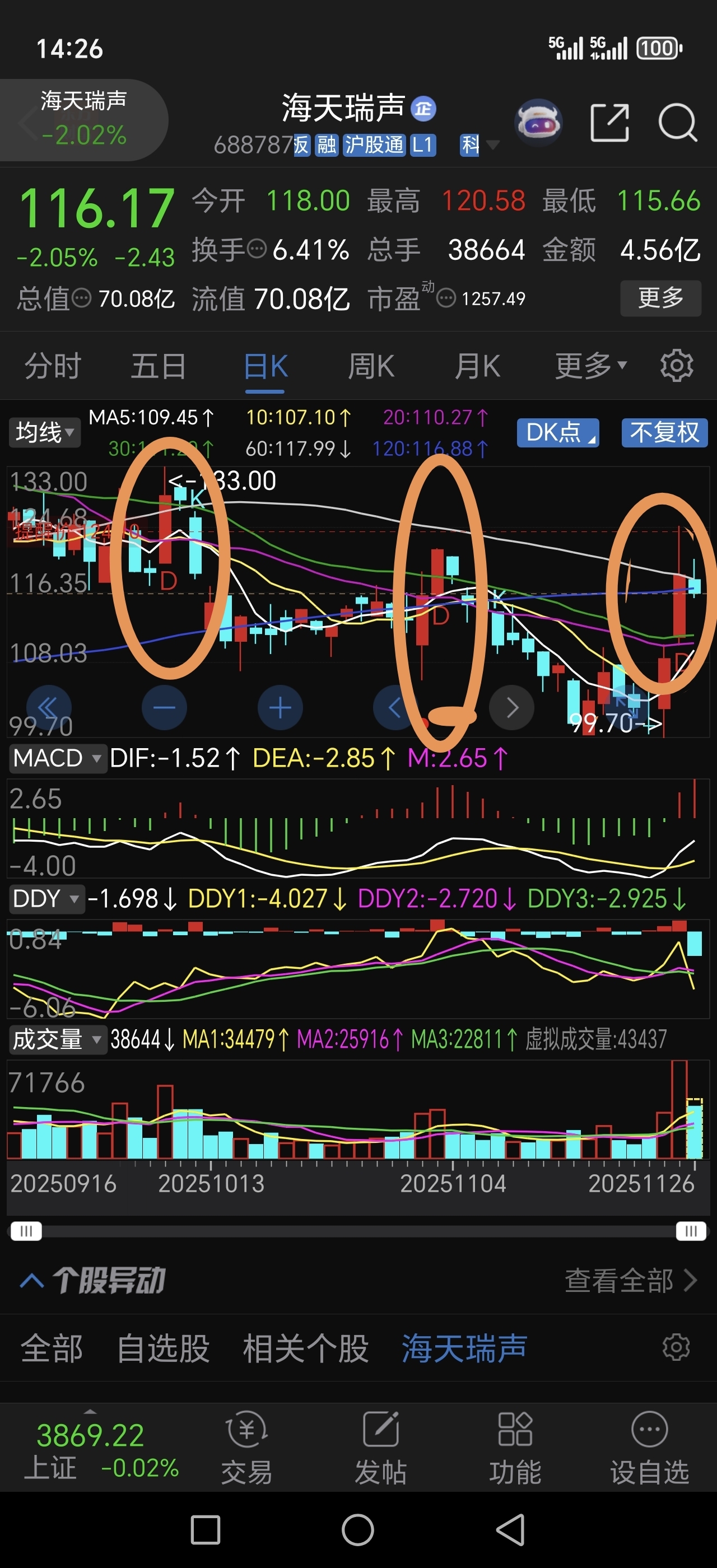The height and width of the screenshot is (1568, 717).
Task: Tap the current price 116.17
Action: [97, 208]
